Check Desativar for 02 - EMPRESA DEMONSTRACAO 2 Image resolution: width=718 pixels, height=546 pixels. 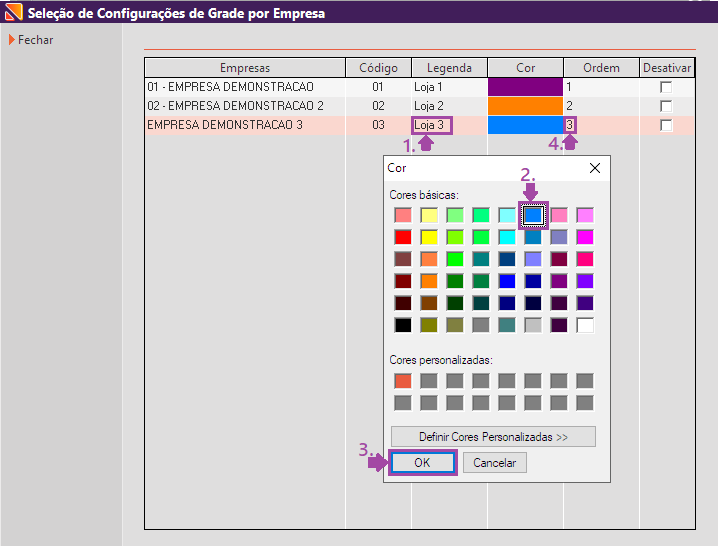[x=666, y=106]
